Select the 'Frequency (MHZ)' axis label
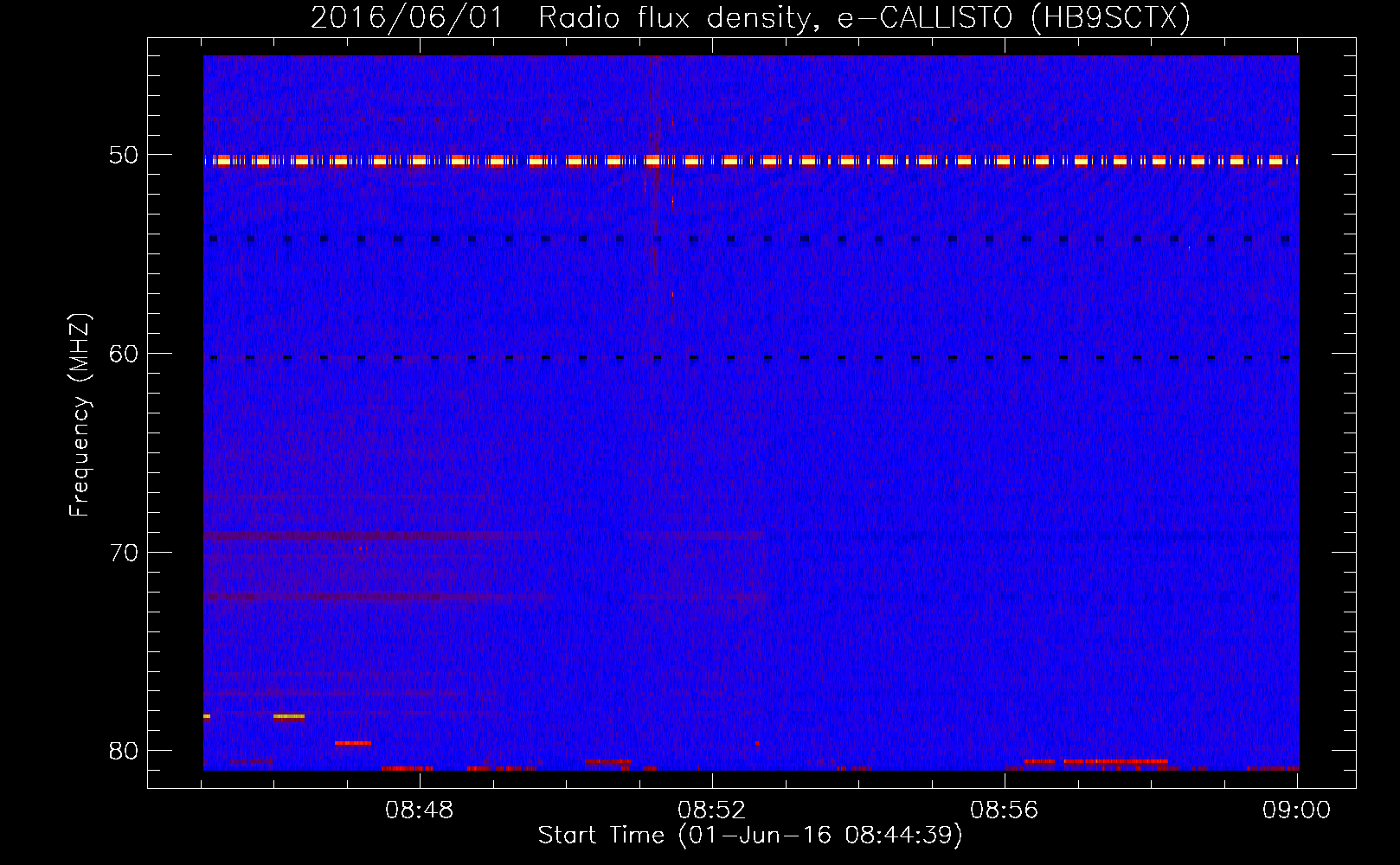The image size is (1400, 865). (x=79, y=415)
